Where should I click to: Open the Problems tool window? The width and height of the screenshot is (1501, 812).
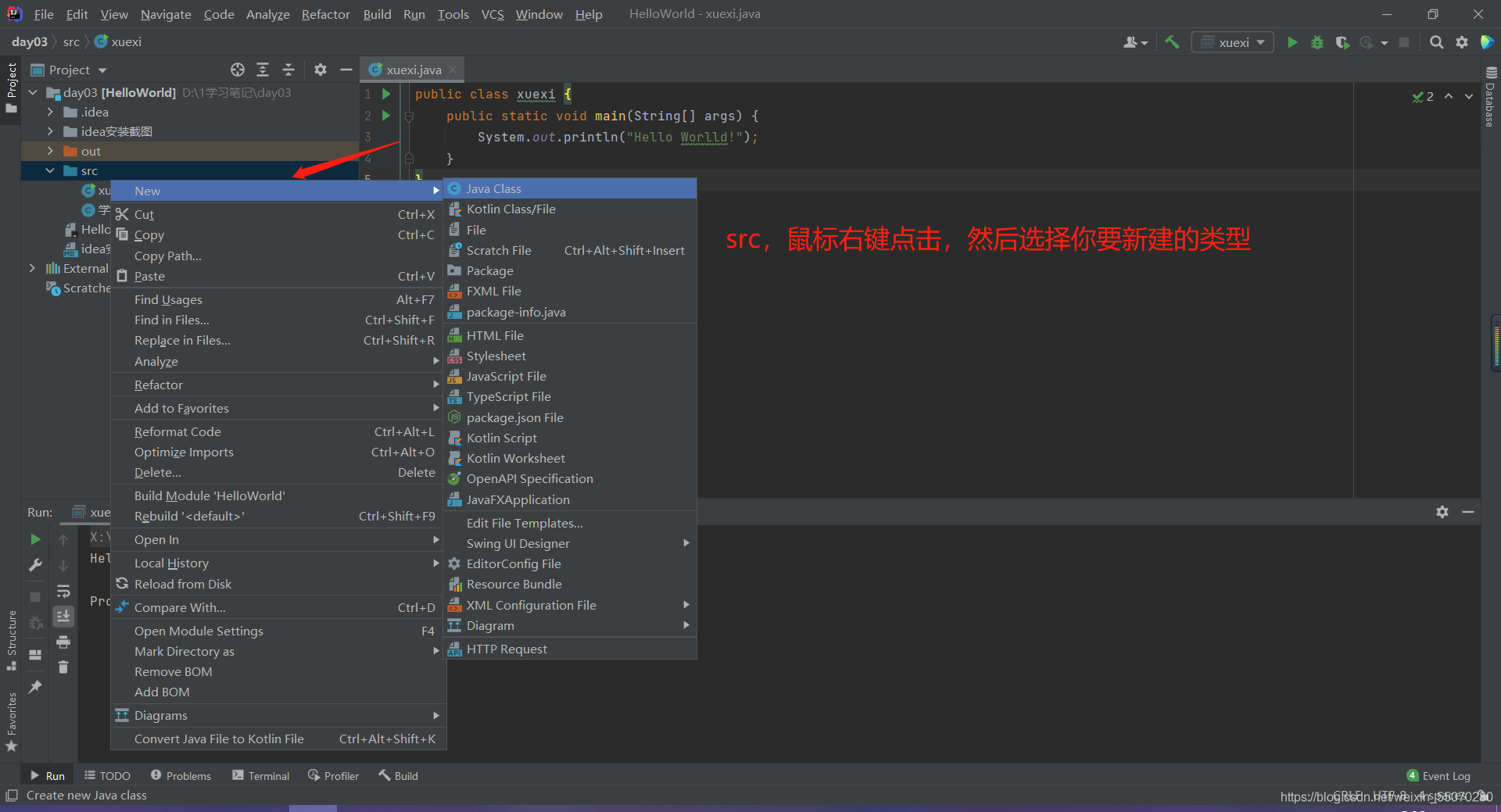click(181, 775)
